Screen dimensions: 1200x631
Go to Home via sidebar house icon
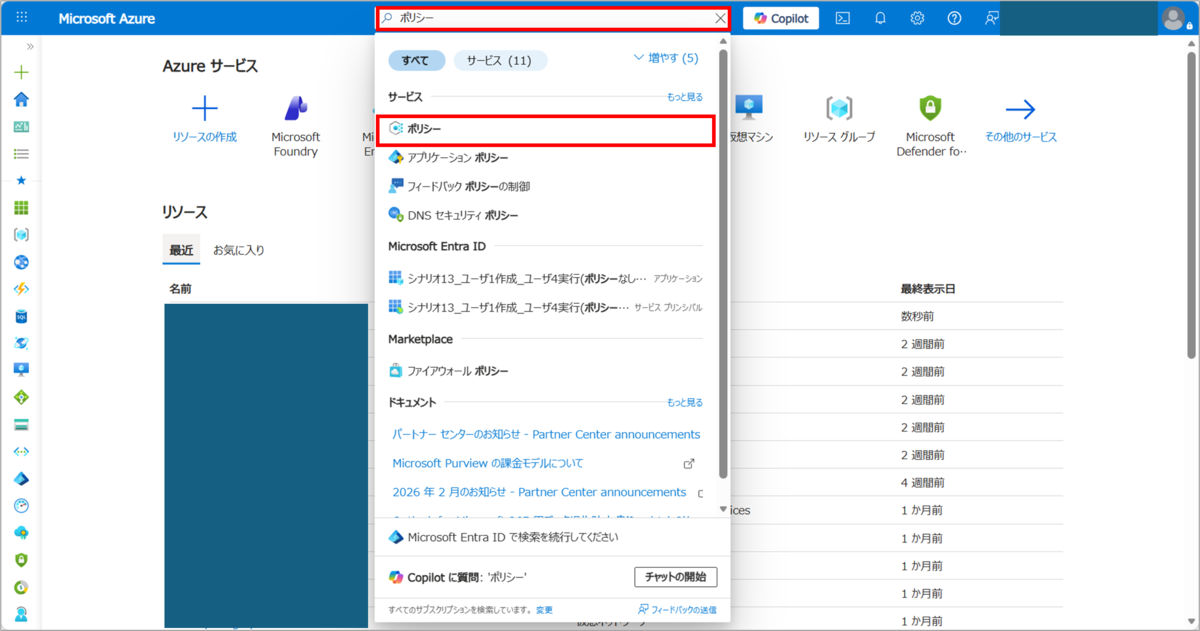click(21, 99)
